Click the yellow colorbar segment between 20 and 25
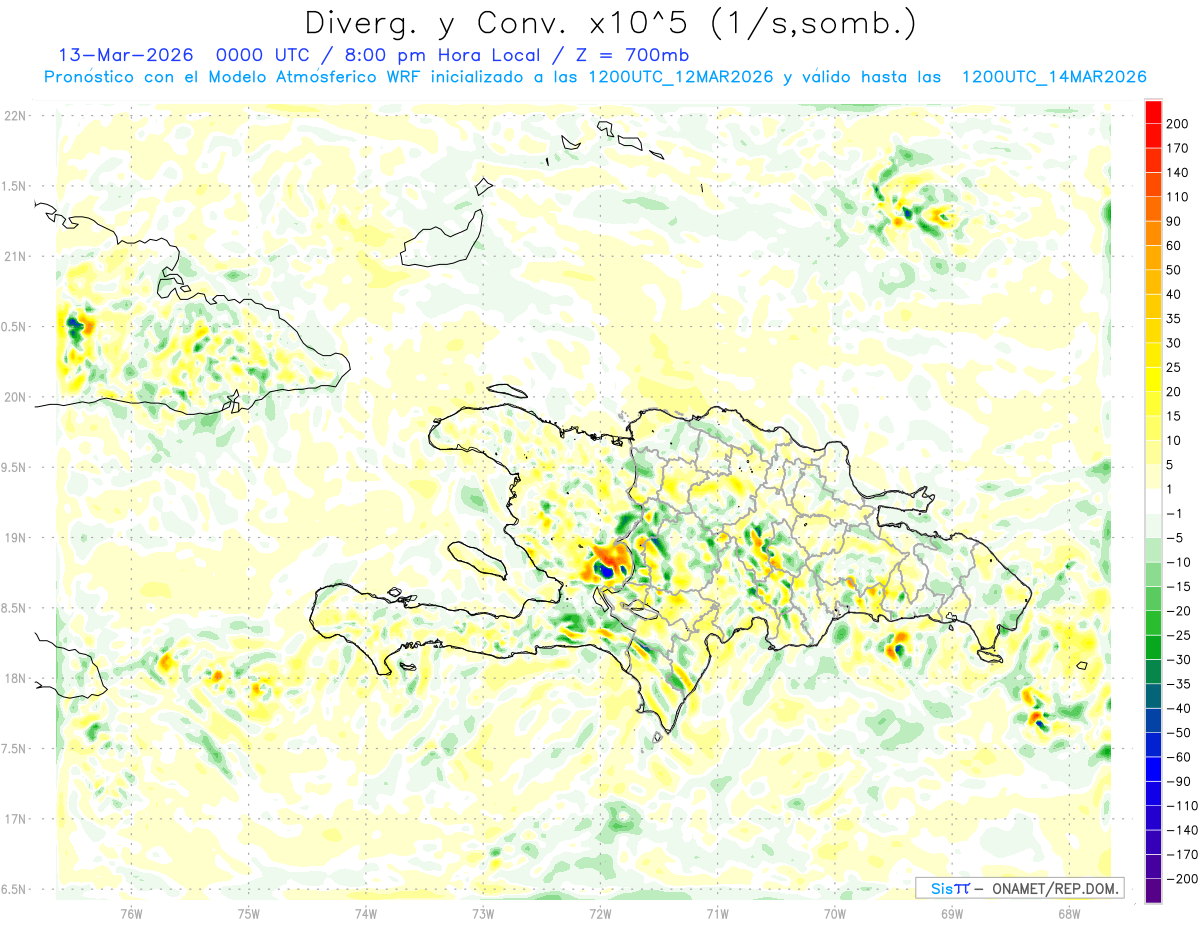Viewport: 1200px width, 927px height. [1153, 378]
